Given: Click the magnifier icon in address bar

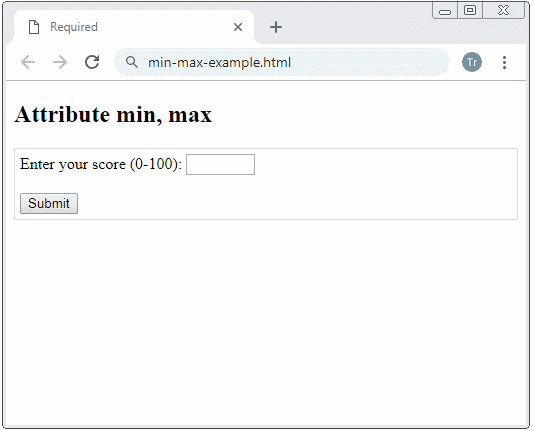Looking at the screenshot, I should (x=131, y=62).
